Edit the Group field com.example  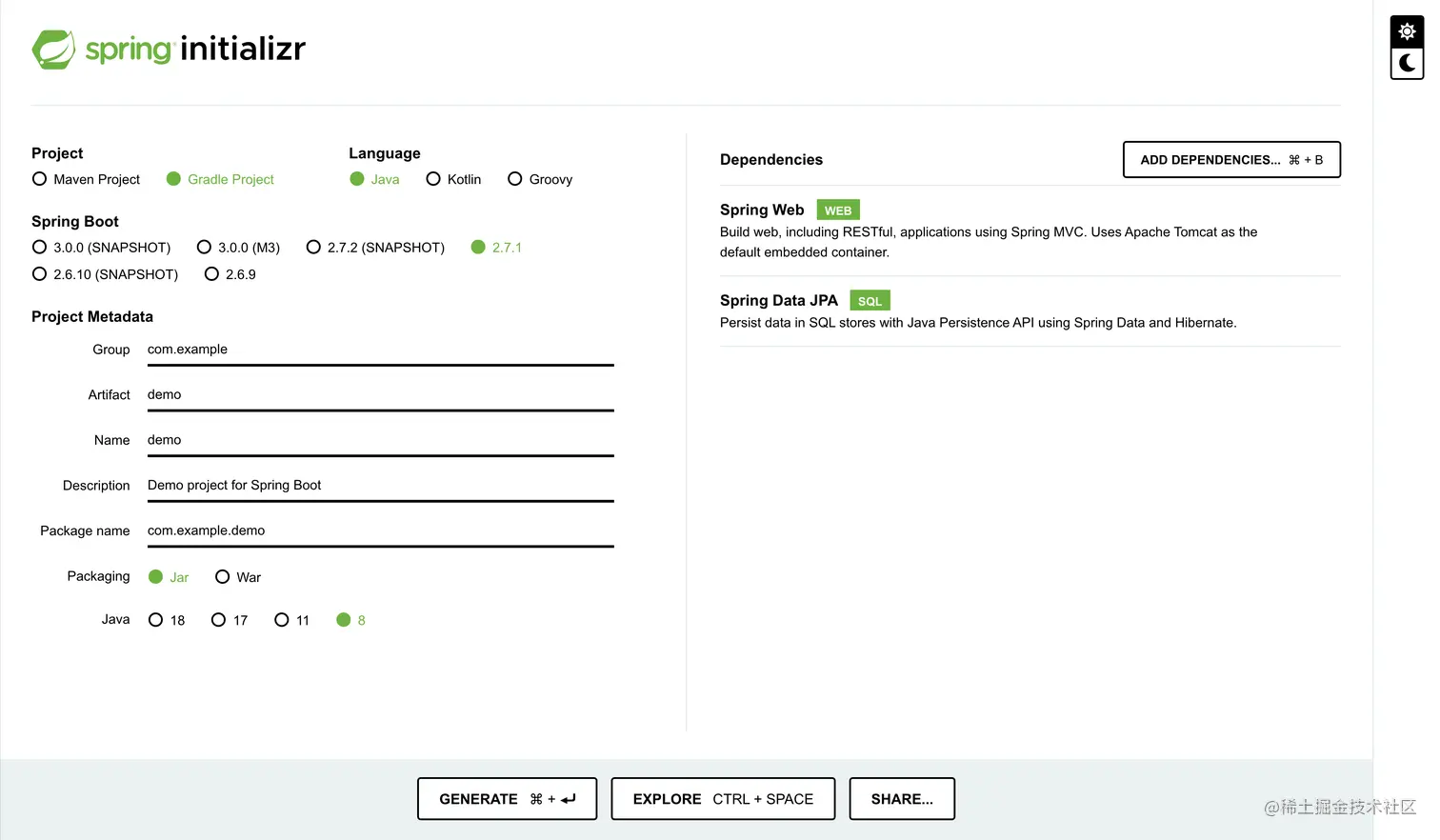pyautogui.click(x=381, y=350)
